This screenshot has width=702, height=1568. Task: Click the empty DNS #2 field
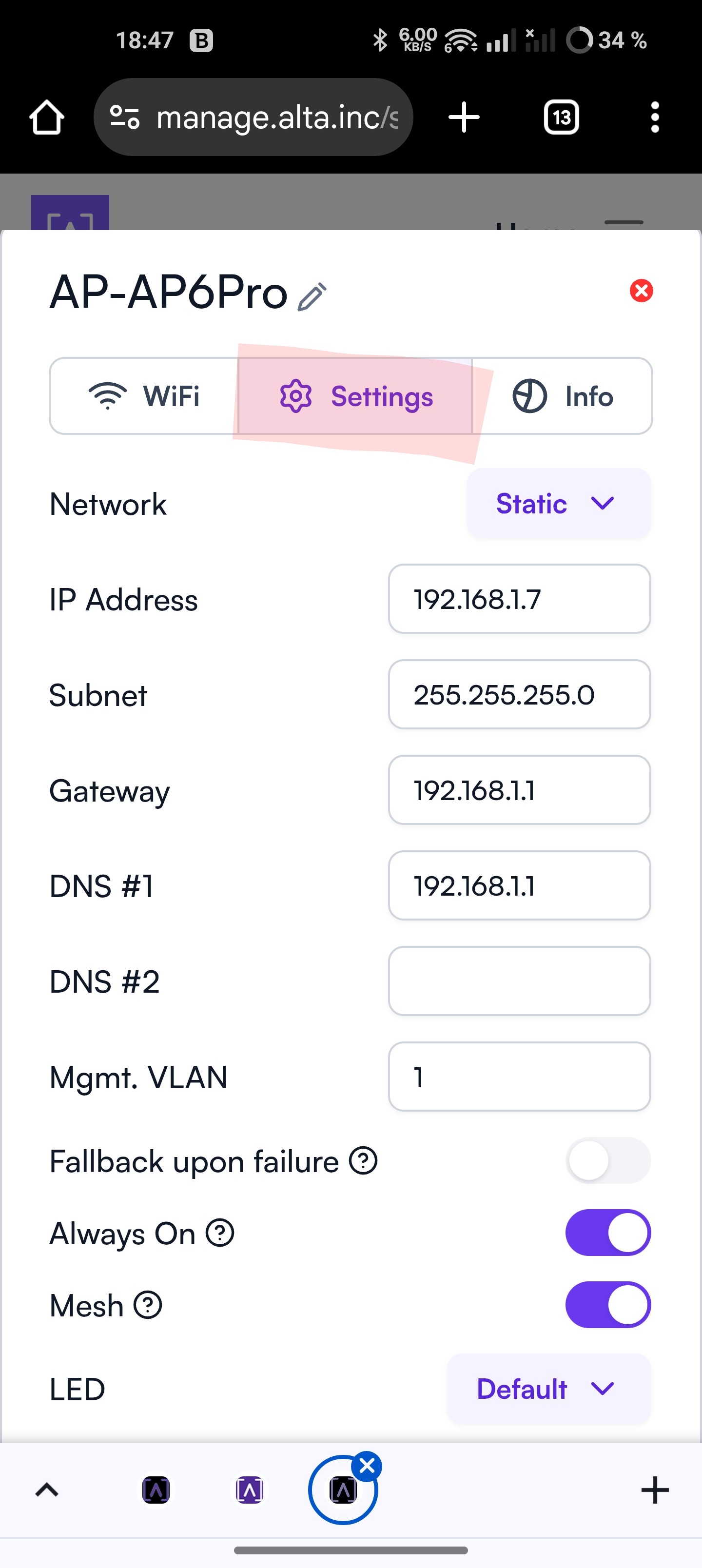tap(519, 980)
